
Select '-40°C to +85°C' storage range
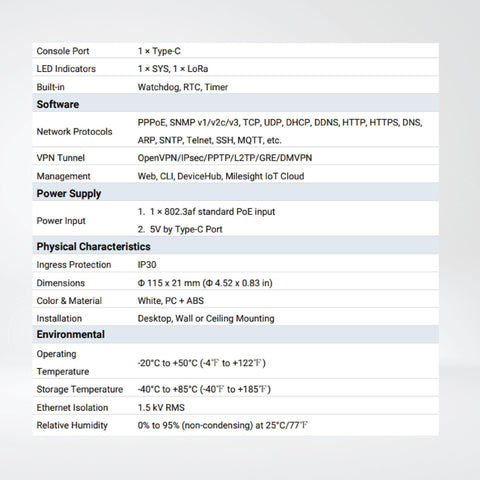coord(204,389)
